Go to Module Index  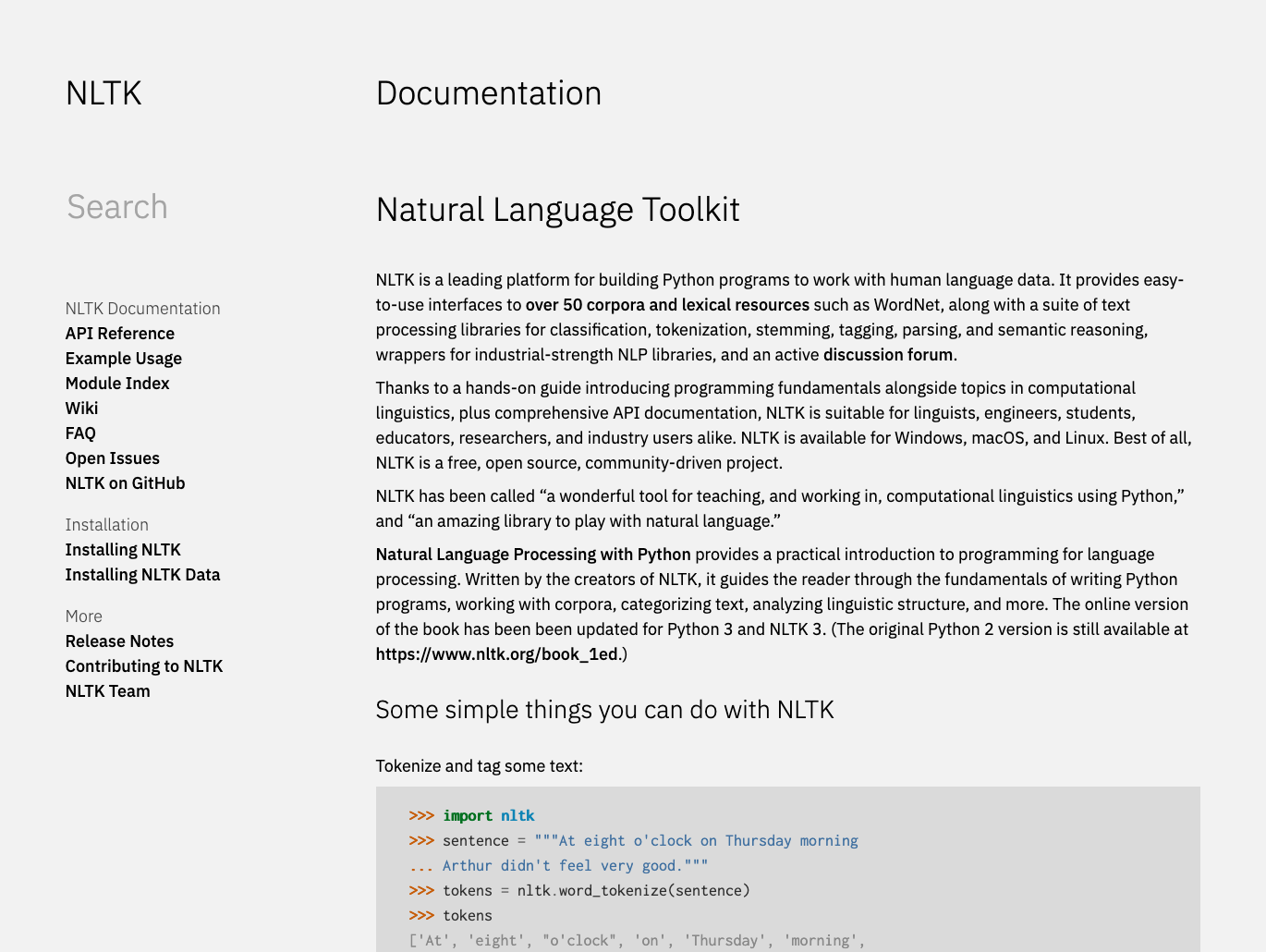117,384
